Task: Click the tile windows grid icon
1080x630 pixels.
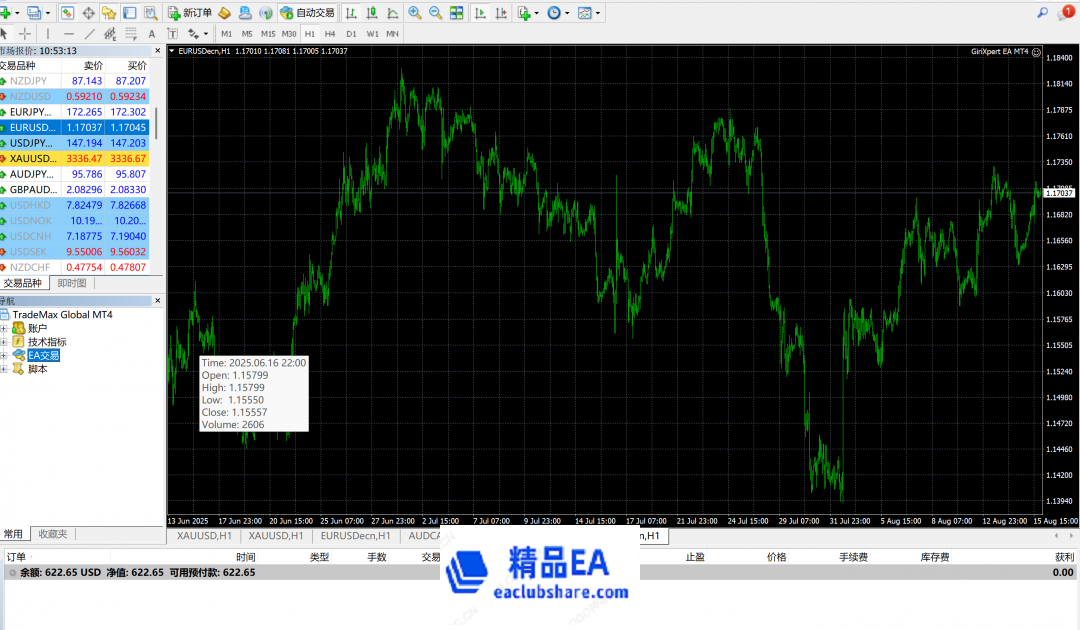Action: [456, 13]
